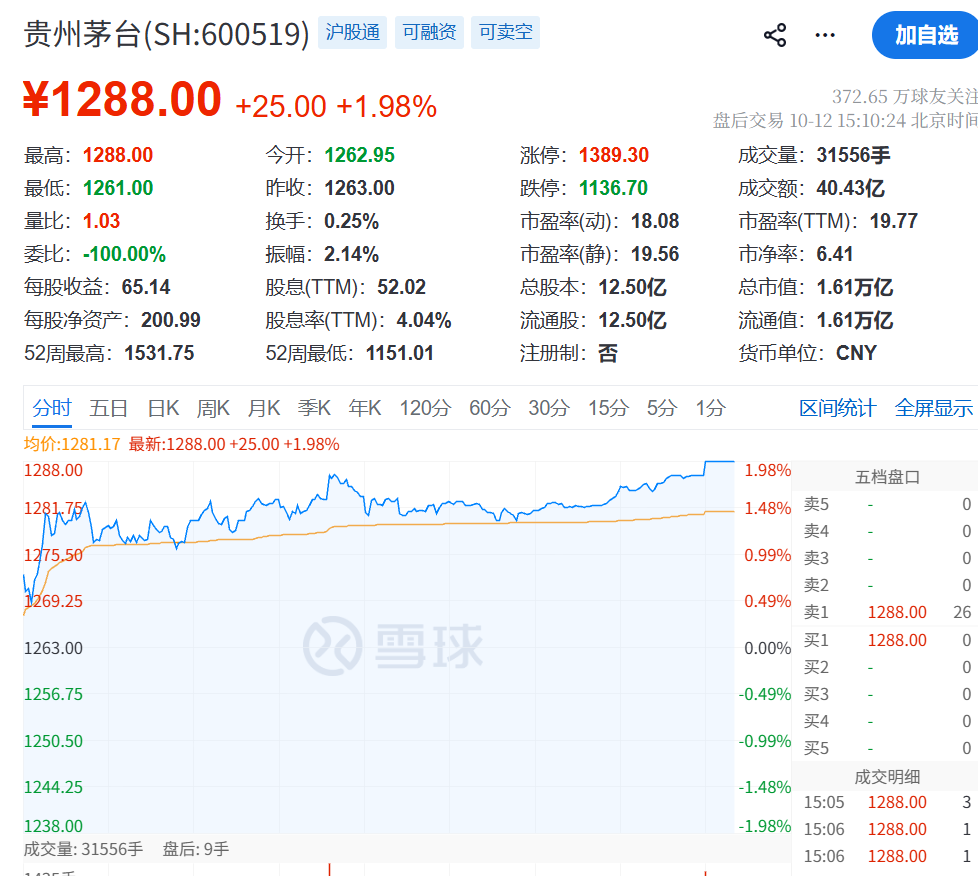Click the 盘后: 9手 label below the chart

click(x=196, y=849)
